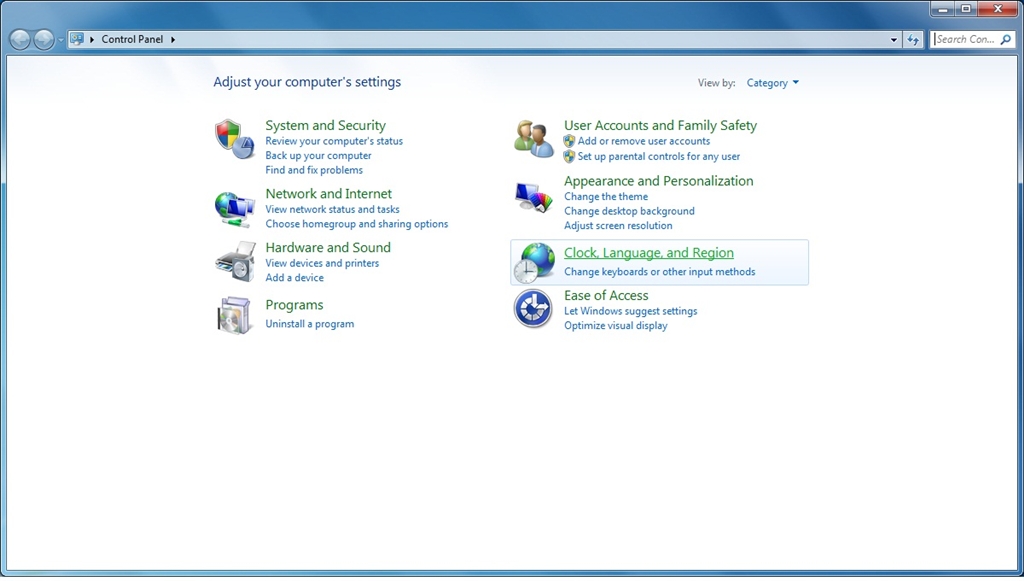Image resolution: width=1024 pixels, height=581 pixels.
Task: Click the User Accounts people icon
Action: click(x=534, y=139)
